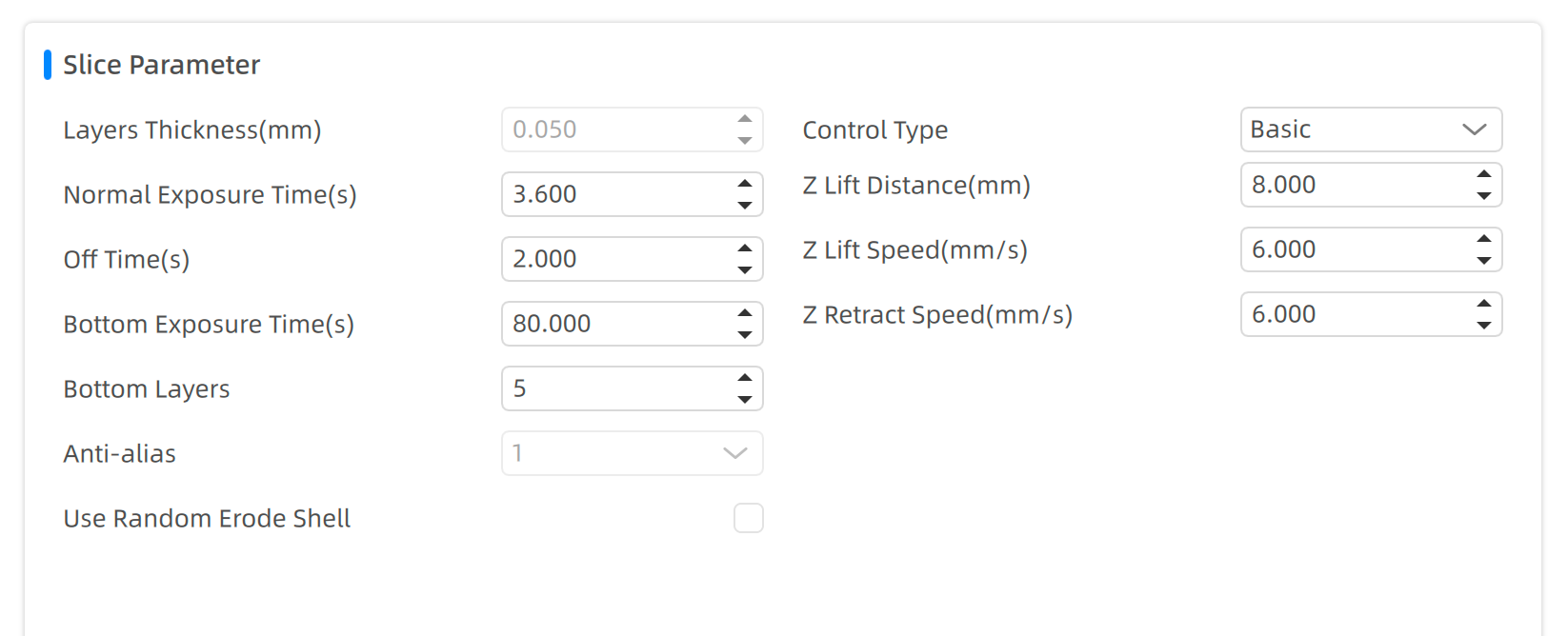Increase Normal Exposure Time with up arrow

[745, 183]
